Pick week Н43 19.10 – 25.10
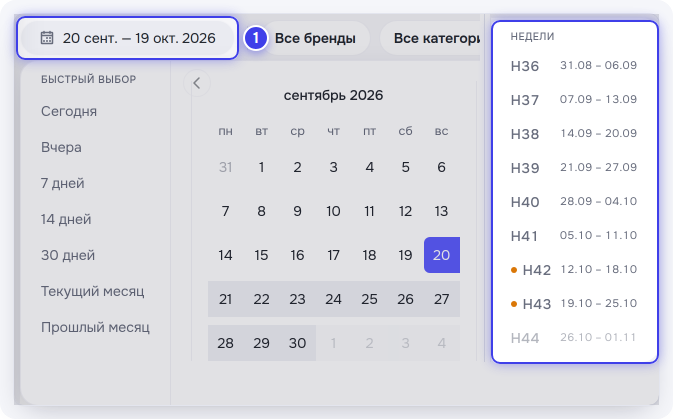Viewport: 673px width, 419px height. (x=574, y=304)
